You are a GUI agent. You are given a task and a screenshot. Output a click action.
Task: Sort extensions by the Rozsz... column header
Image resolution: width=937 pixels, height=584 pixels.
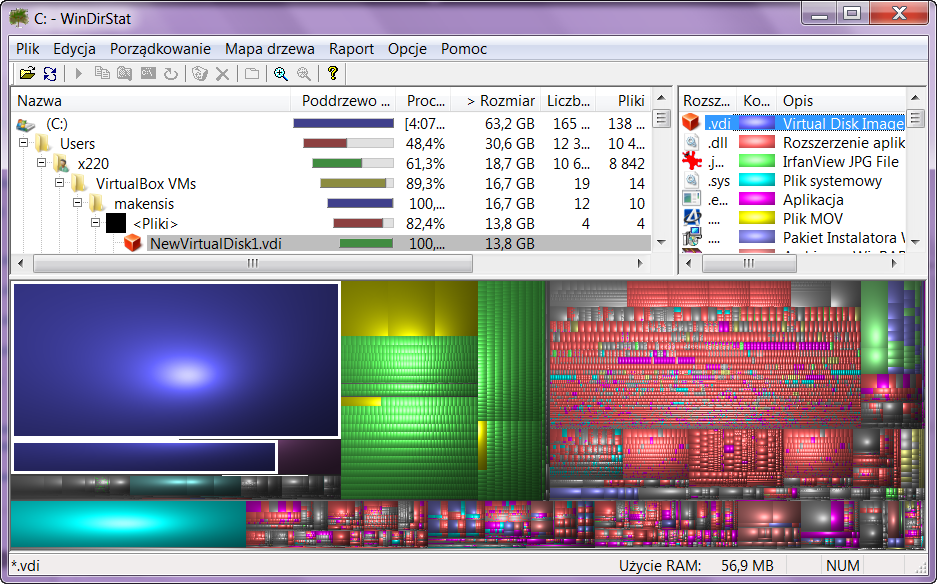click(708, 100)
